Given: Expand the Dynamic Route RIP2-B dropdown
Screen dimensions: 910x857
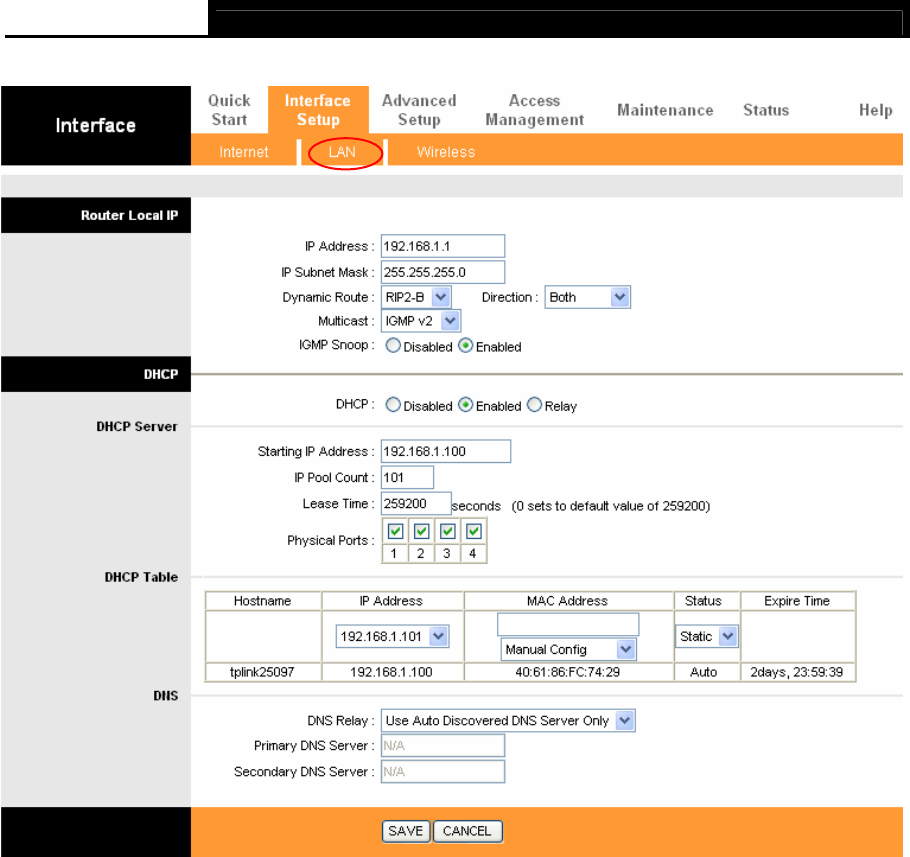Looking at the screenshot, I should (x=416, y=297).
